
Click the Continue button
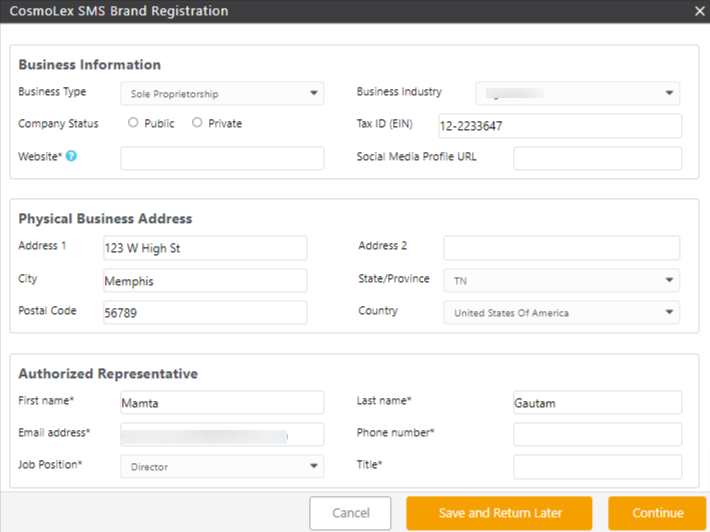[657, 513]
